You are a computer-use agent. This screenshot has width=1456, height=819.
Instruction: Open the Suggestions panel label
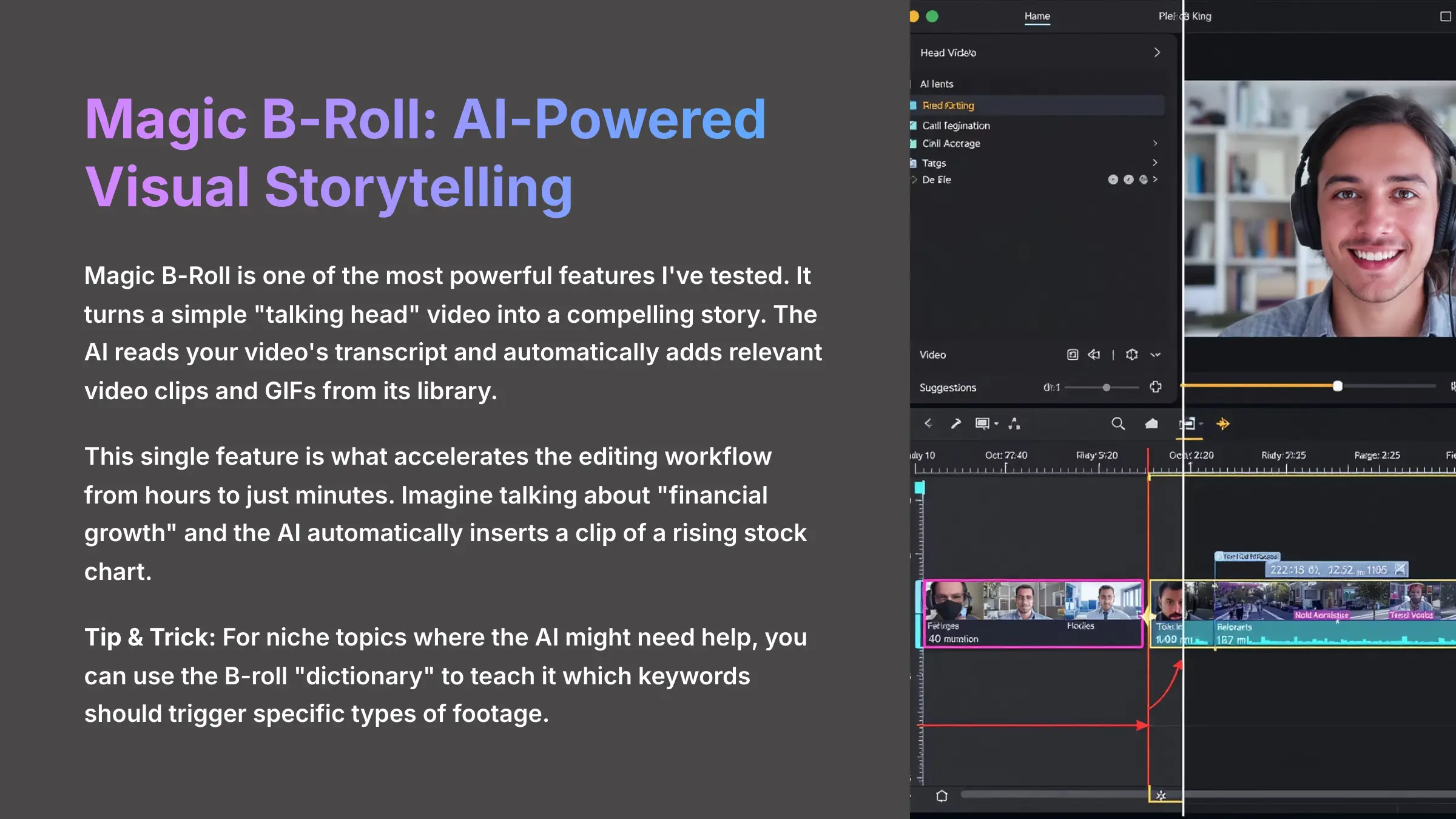(x=946, y=387)
